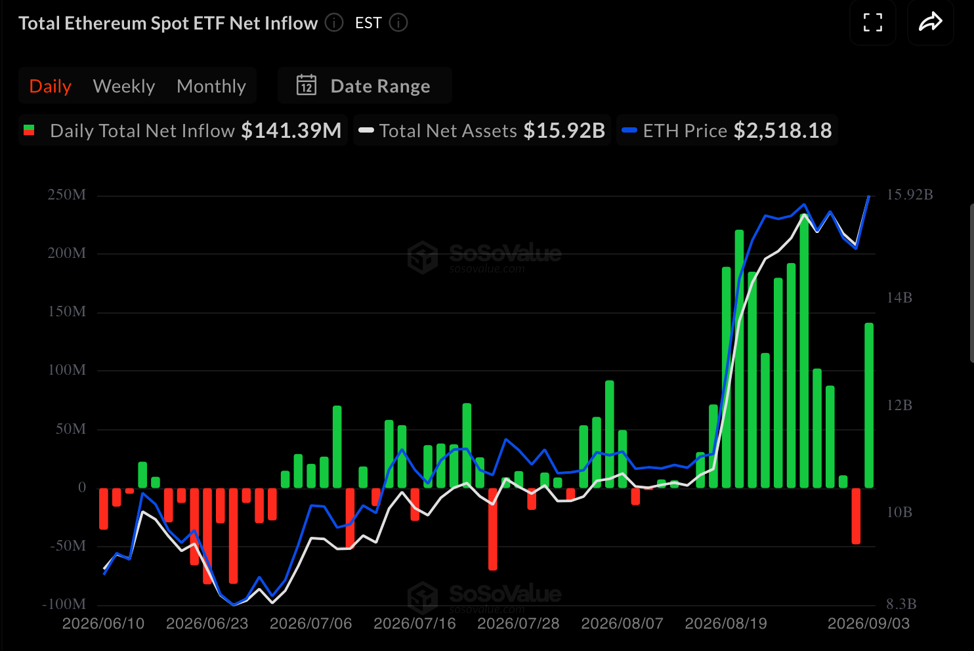This screenshot has width=974, height=651.
Task: Switch to the Weekly view
Action: click(124, 86)
